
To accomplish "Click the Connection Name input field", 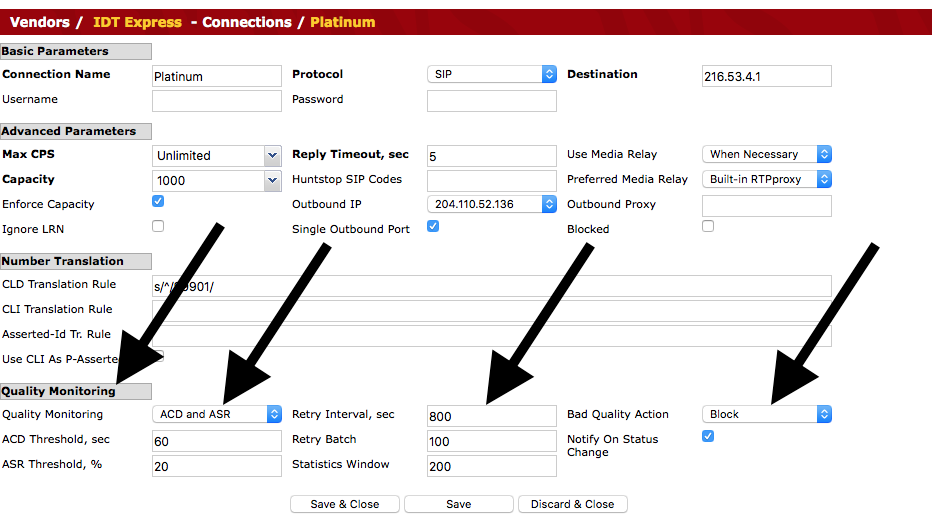I will pyautogui.click(x=216, y=76).
